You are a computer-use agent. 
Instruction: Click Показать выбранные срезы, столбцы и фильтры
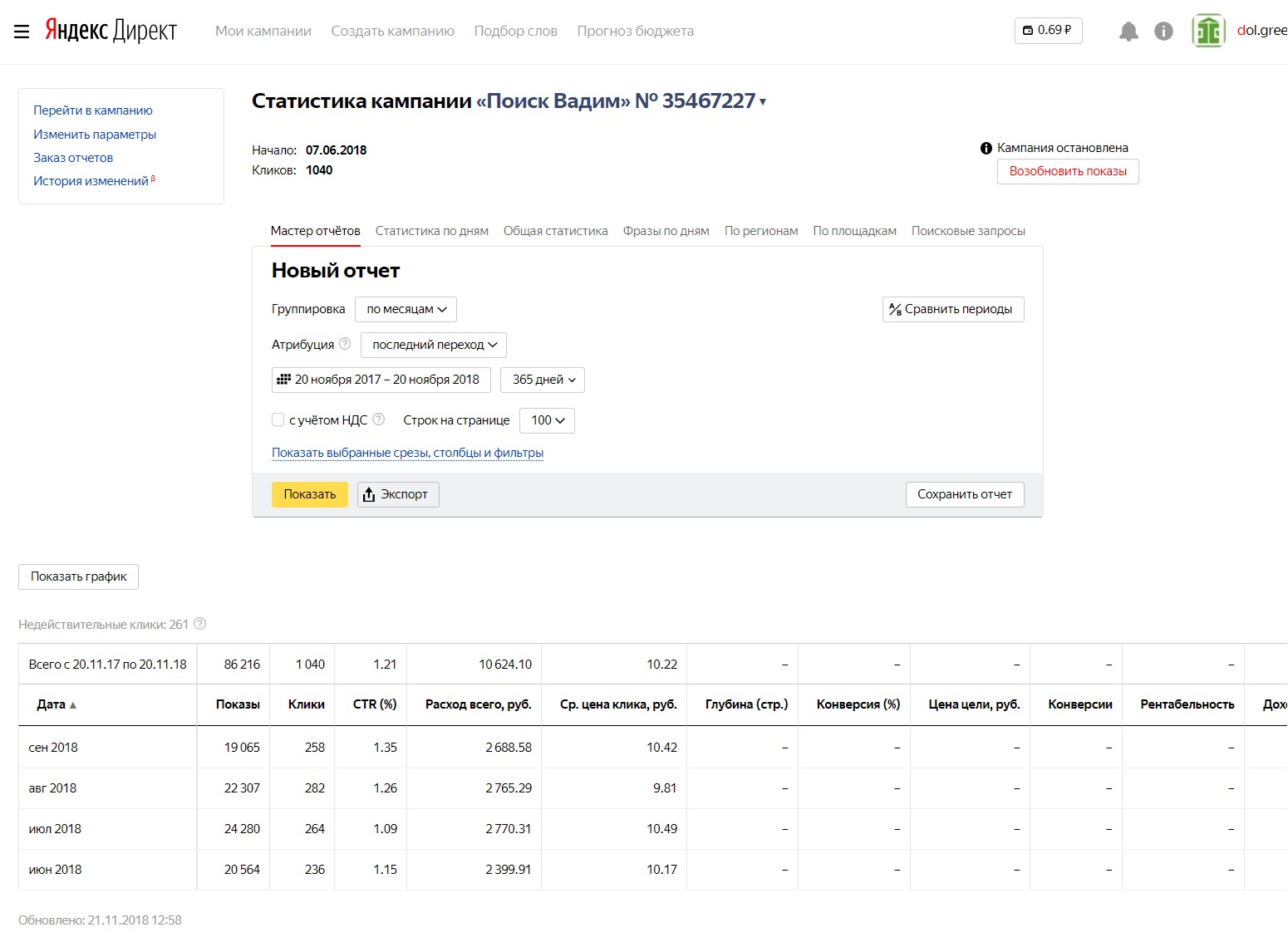(x=408, y=453)
